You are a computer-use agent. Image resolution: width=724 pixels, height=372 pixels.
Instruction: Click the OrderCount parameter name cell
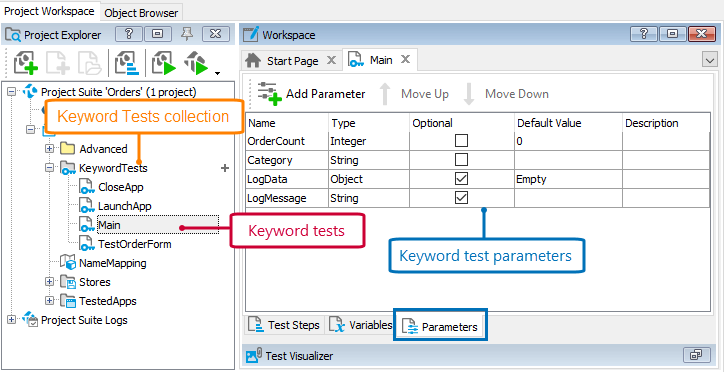[x=286, y=141]
